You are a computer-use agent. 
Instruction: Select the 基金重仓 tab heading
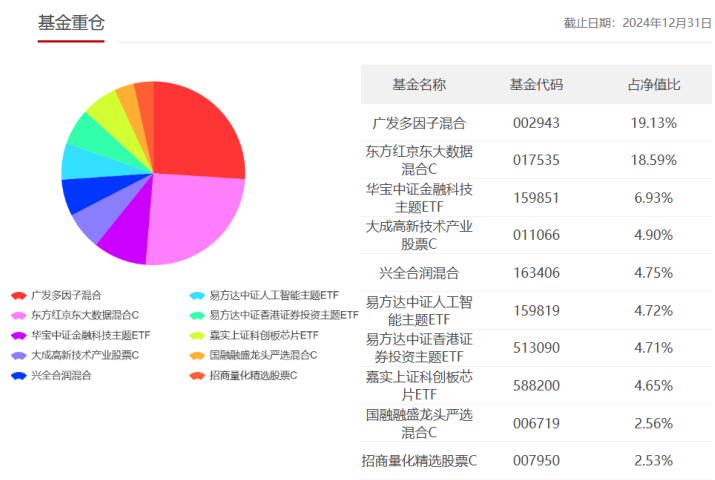pos(71,23)
